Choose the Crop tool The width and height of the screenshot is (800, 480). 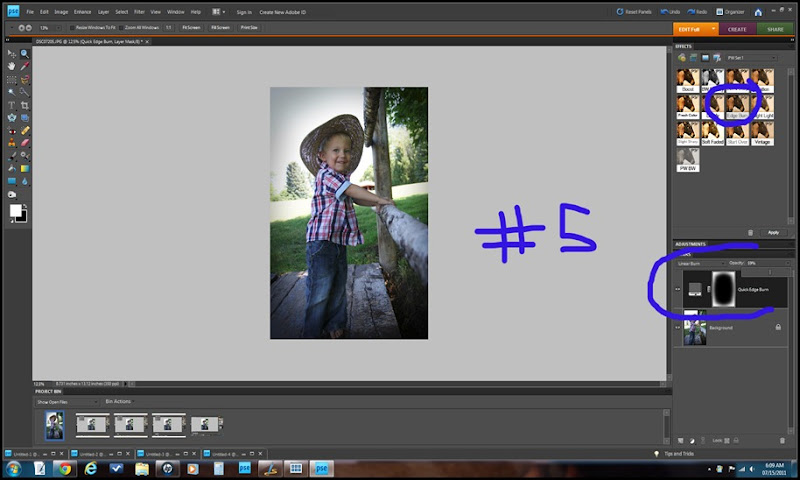(x=24, y=104)
